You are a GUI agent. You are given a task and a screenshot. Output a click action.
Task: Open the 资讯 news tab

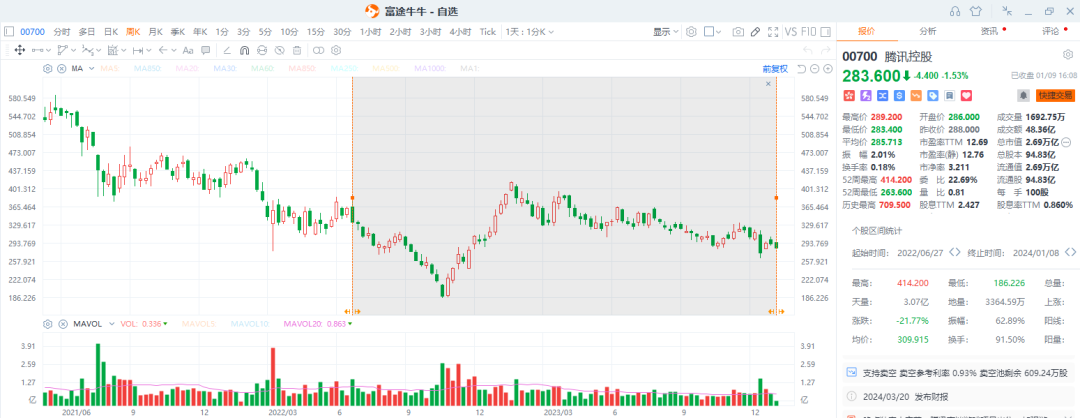coord(990,31)
